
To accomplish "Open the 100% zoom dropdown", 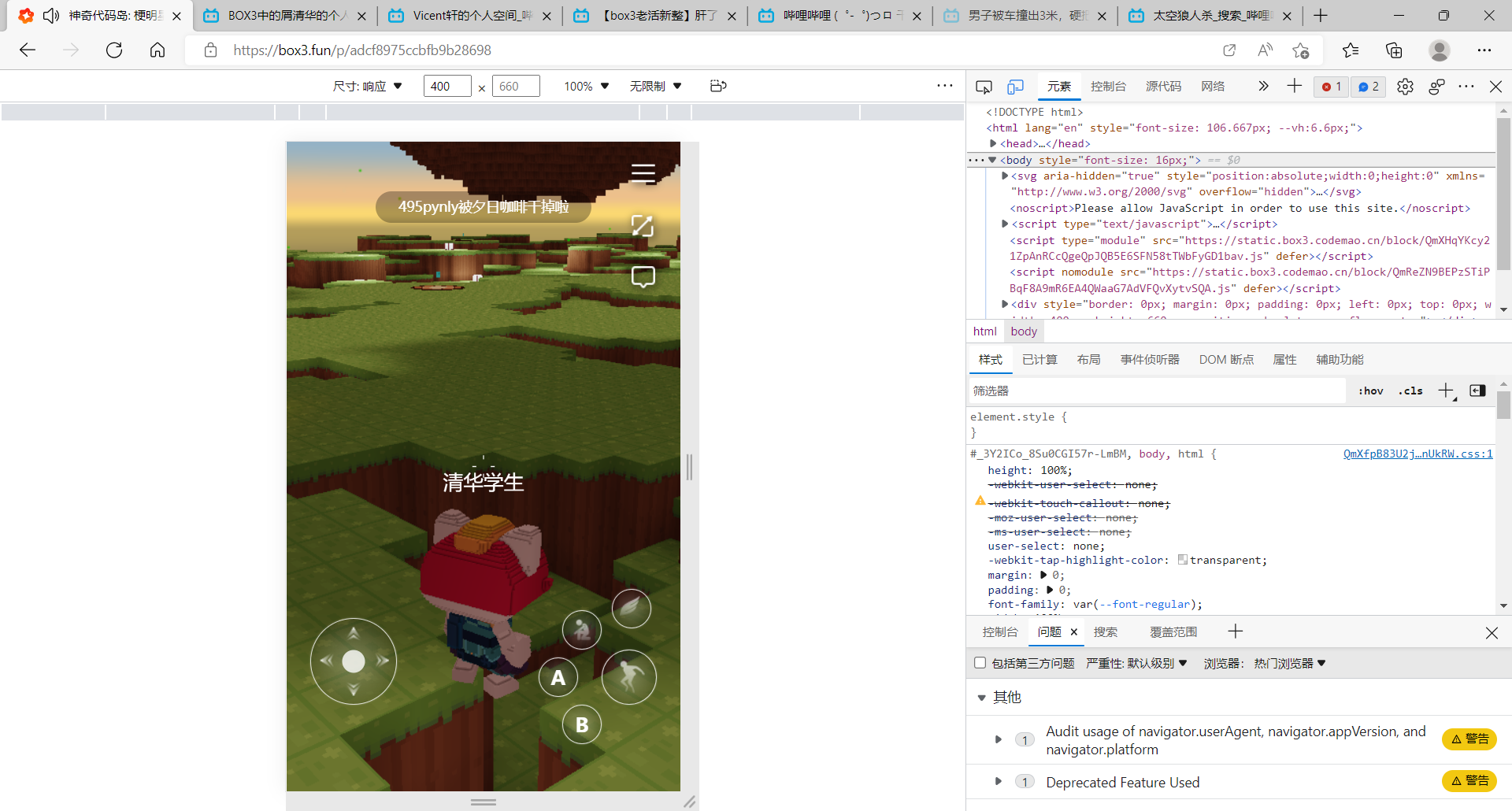I will pos(587,86).
